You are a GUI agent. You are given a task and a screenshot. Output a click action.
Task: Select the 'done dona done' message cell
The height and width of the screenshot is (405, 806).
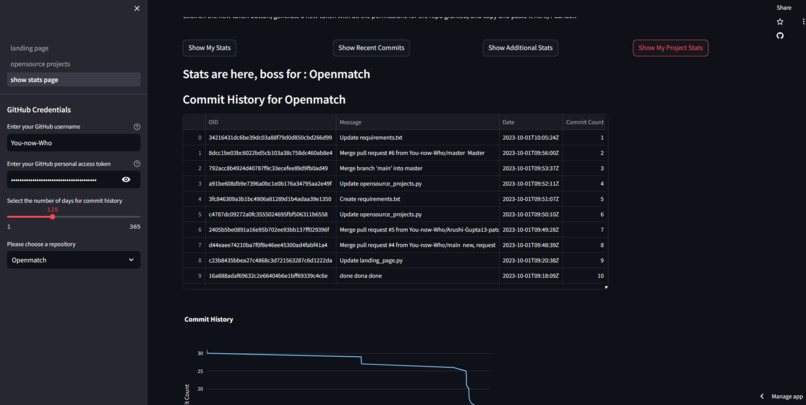click(417, 276)
